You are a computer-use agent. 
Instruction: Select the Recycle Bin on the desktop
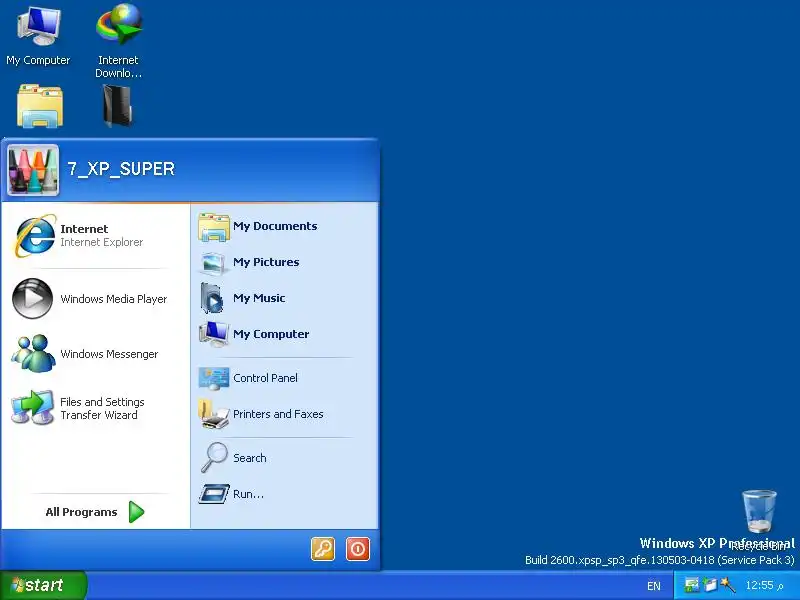[x=759, y=519]
